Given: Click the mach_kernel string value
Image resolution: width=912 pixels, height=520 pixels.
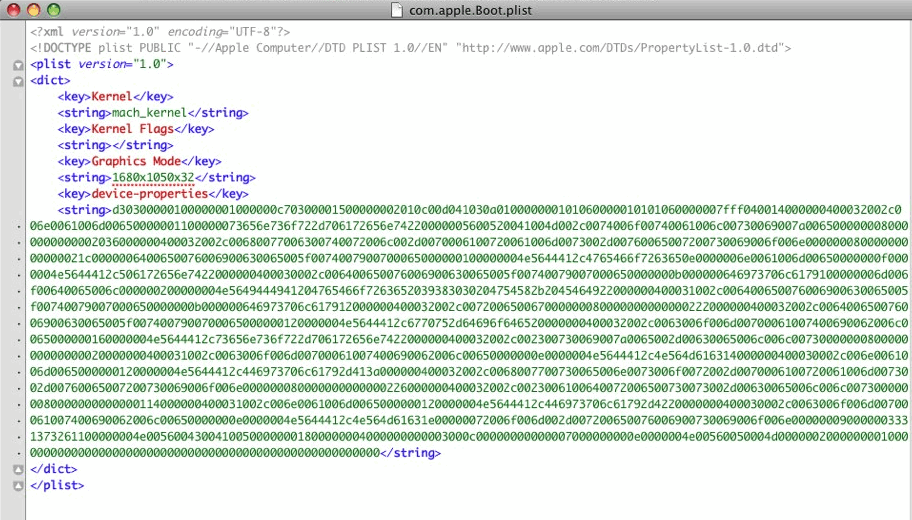Looking at the screenshot, I should (149, 112).
